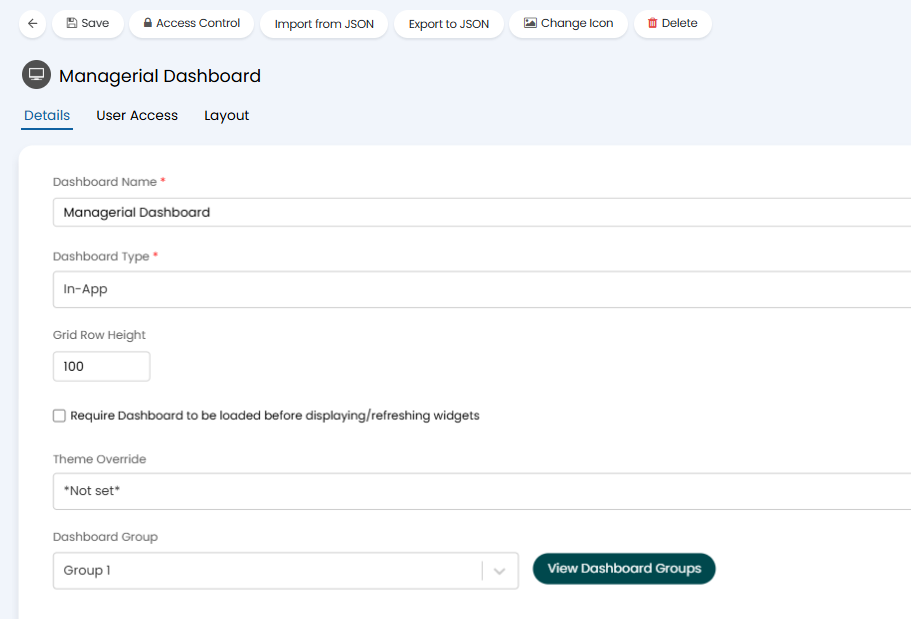Click the Access Control lock icon

click(x=147, y=23)
